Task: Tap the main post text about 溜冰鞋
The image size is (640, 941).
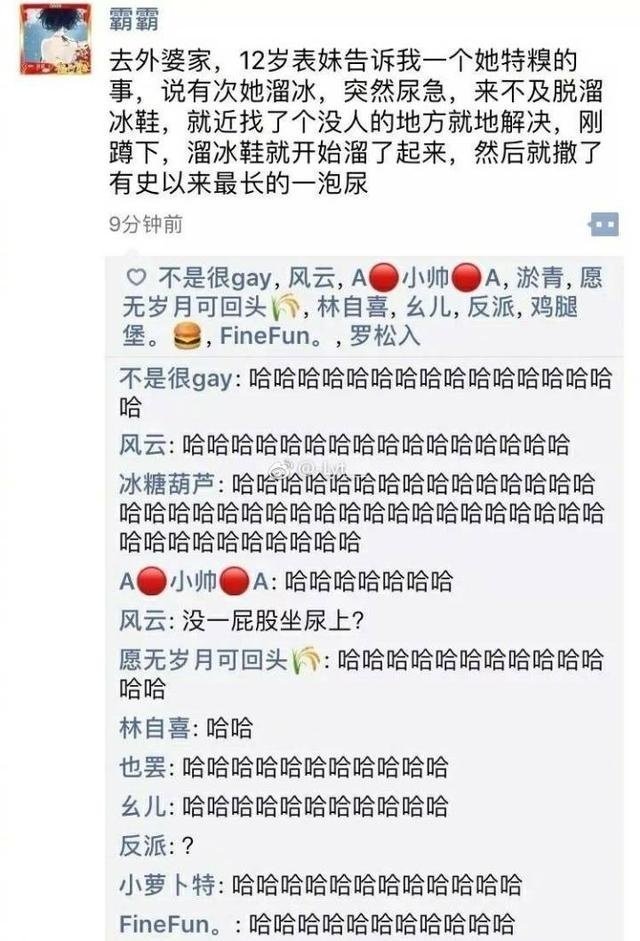Action: point(355,122)
